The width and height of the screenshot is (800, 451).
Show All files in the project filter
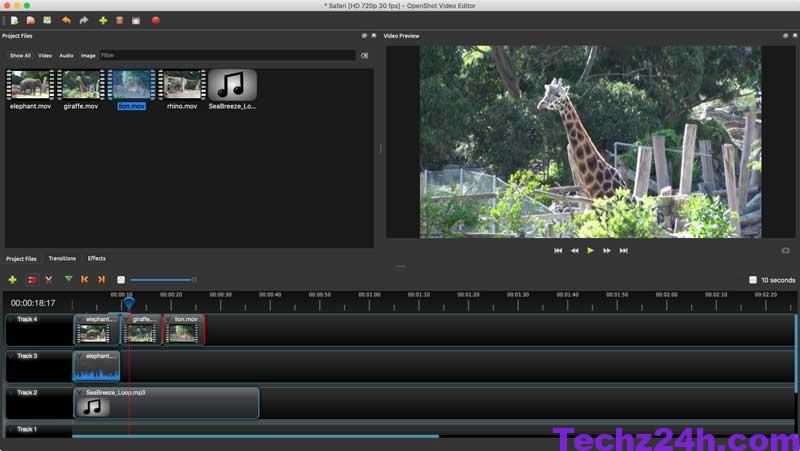point(20,56)
